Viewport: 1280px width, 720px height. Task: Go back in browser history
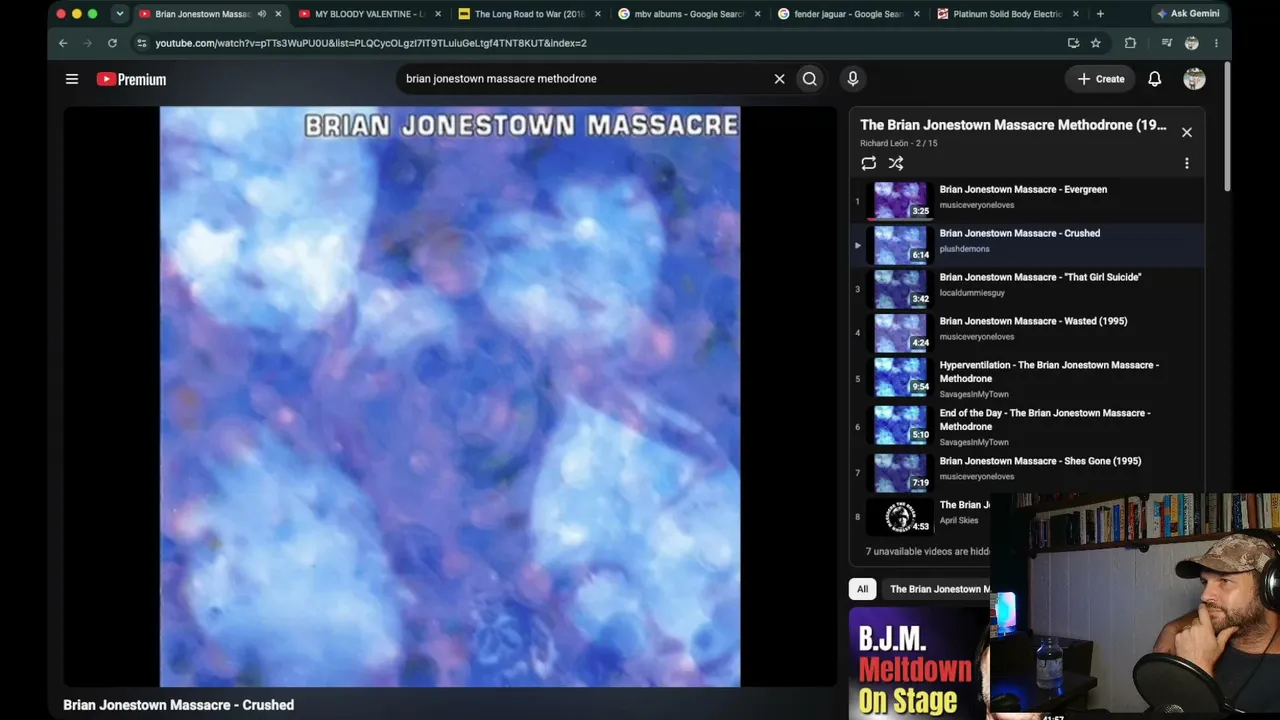click(x=63, y=43)
